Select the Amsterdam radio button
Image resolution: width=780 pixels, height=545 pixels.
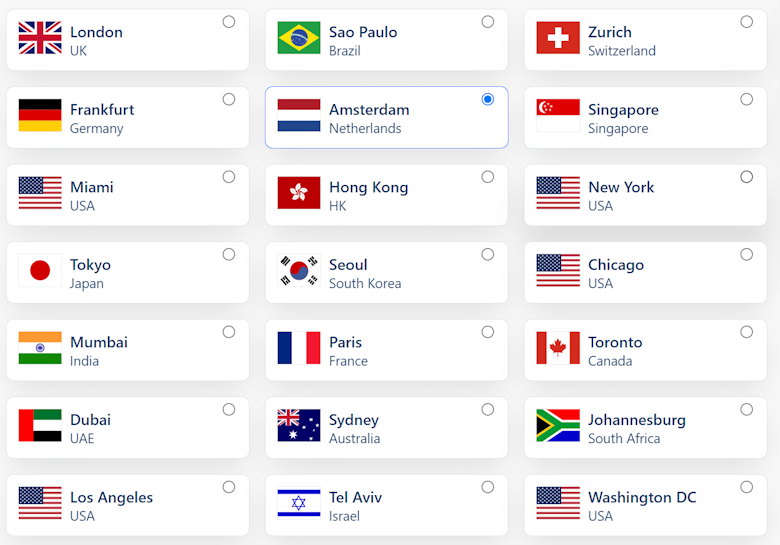click(487, 99)
